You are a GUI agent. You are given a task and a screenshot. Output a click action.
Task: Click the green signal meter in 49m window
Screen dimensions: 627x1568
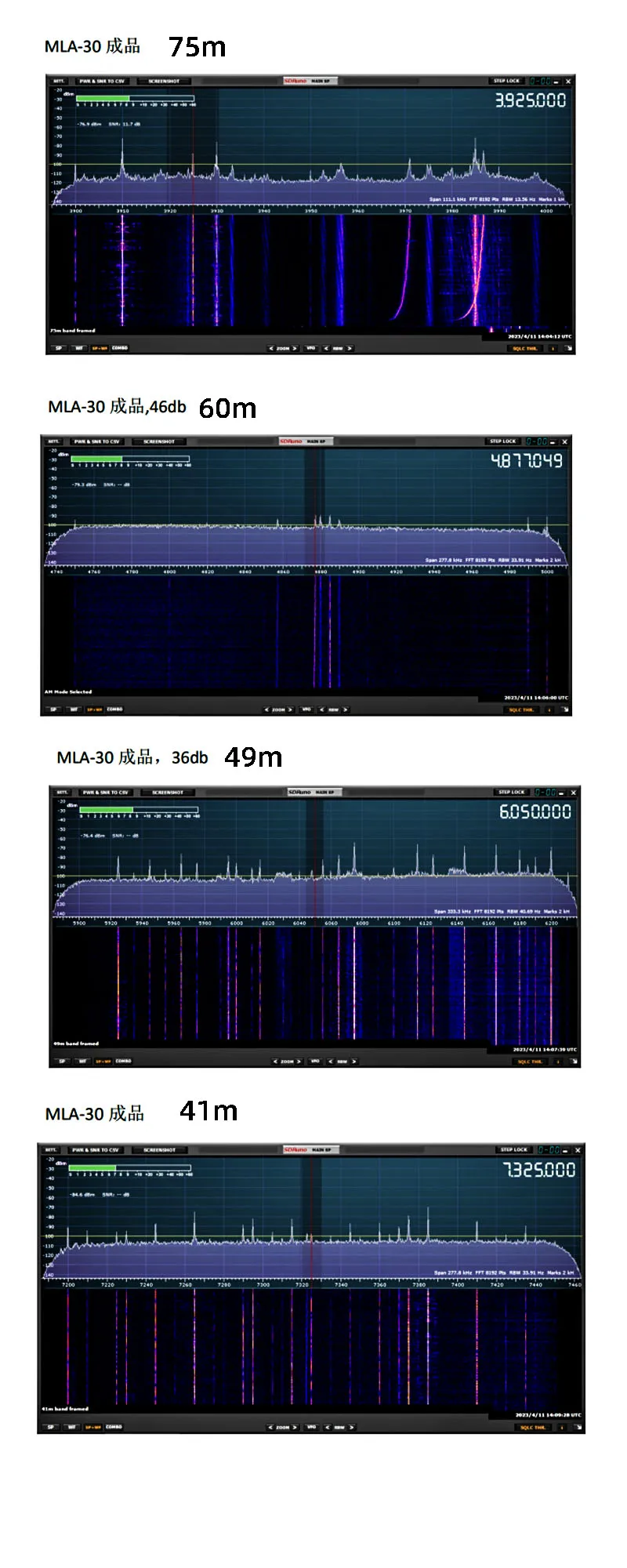point(107,810)
